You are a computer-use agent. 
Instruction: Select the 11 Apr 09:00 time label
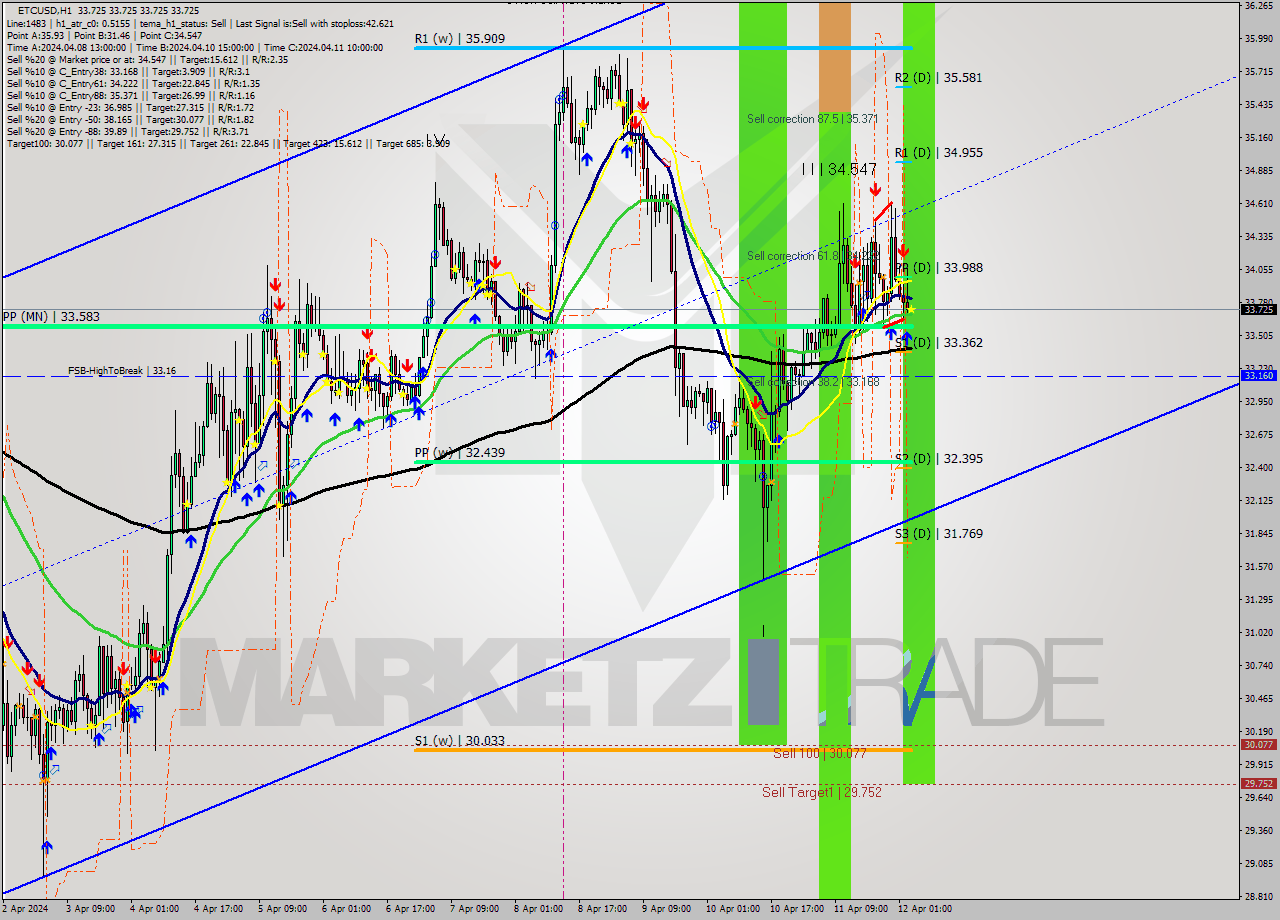861,909
